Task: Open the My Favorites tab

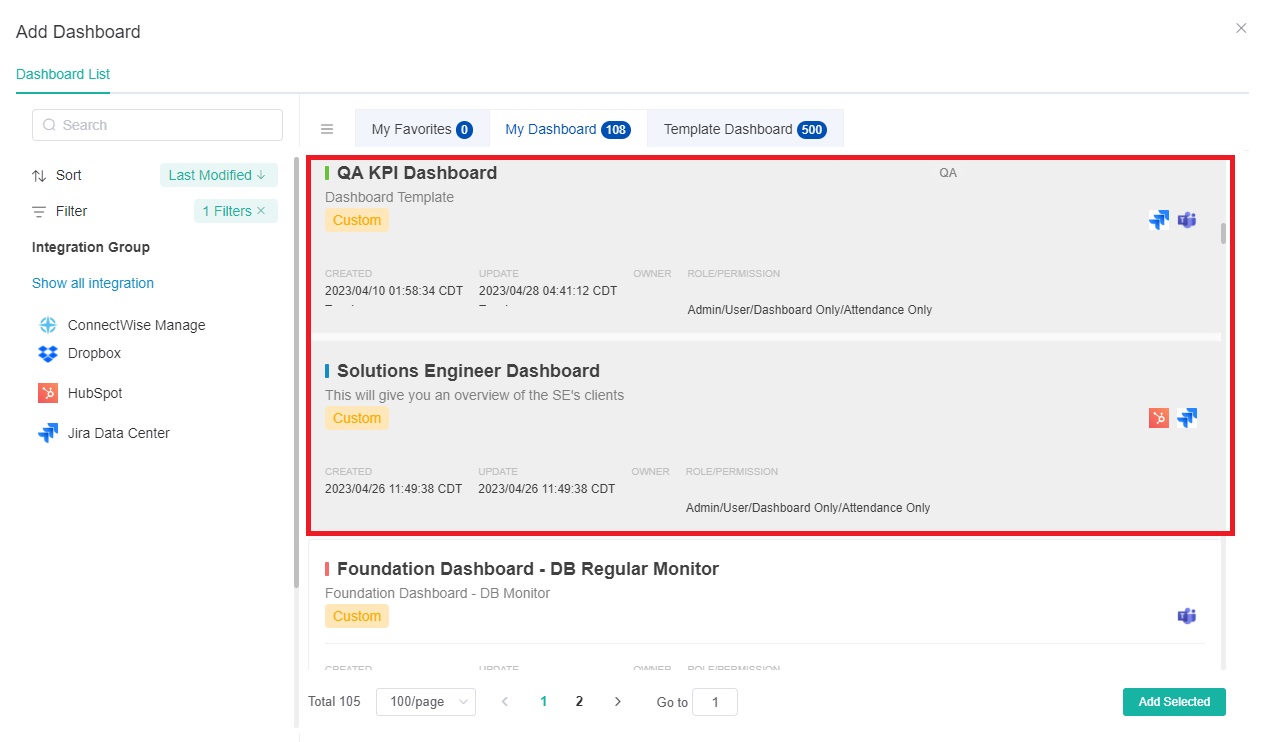Action: coord(421,128)
